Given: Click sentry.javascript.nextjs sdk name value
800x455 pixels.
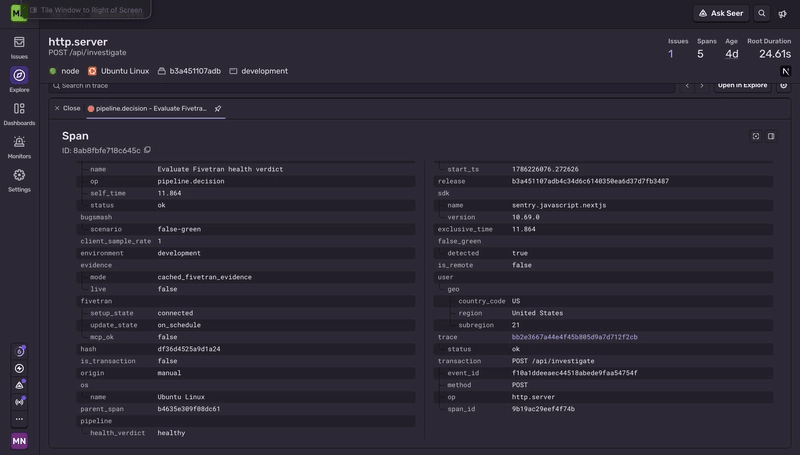Looking at the screenshot, I should coord(559,205).
